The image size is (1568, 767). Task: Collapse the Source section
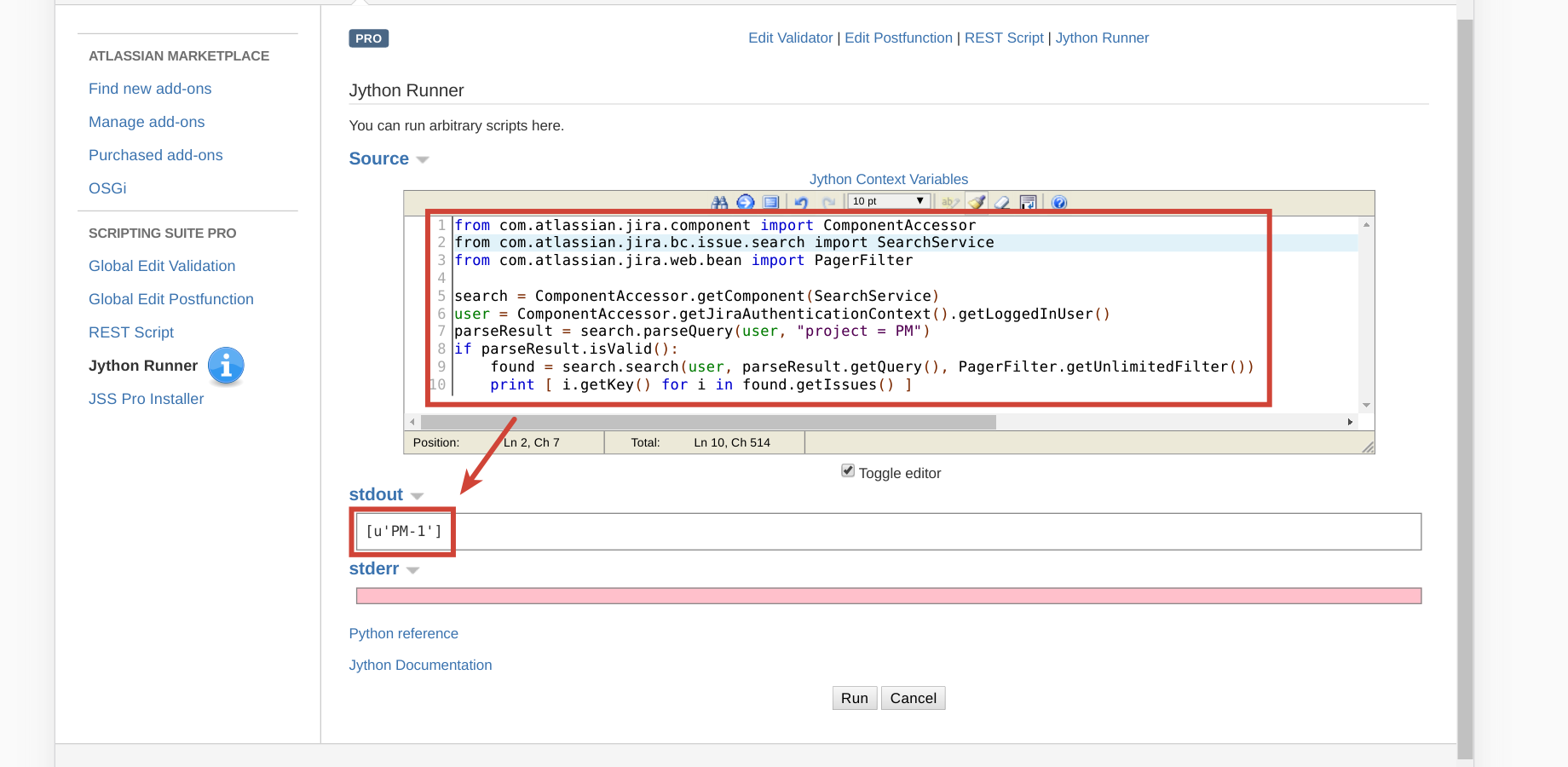423,160
